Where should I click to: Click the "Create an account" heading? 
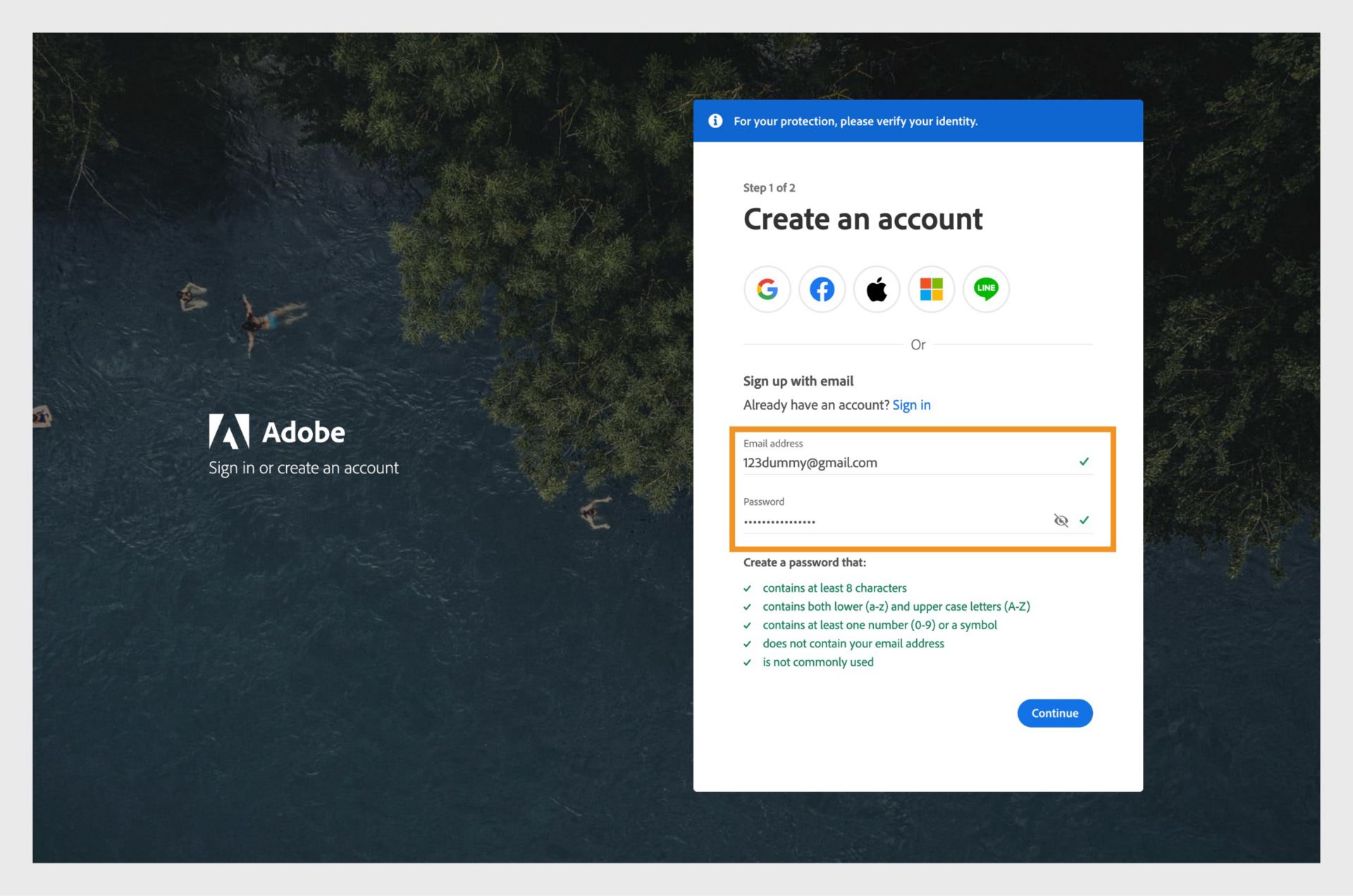click(863, 220)
